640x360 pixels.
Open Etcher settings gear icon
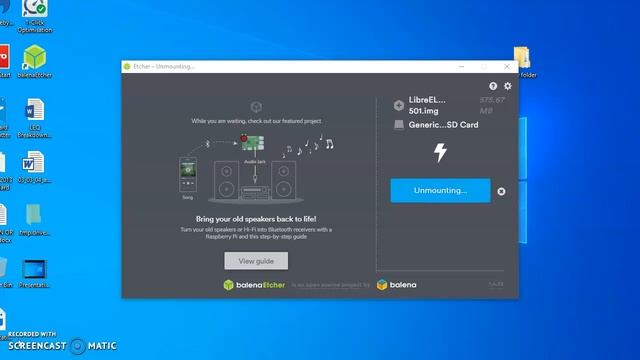point(507,86)
